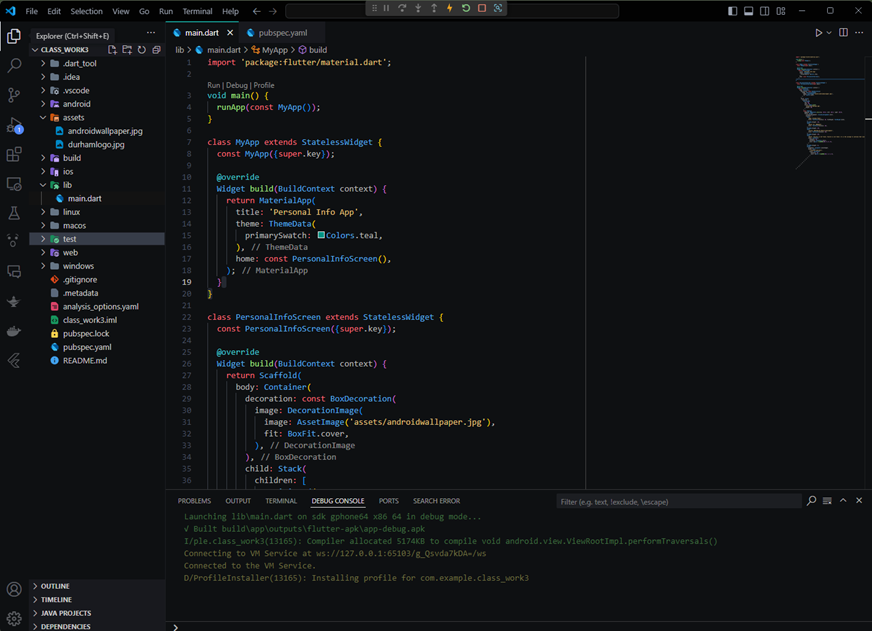
Task: Open the Extensions view
Action: coord(14,154)
